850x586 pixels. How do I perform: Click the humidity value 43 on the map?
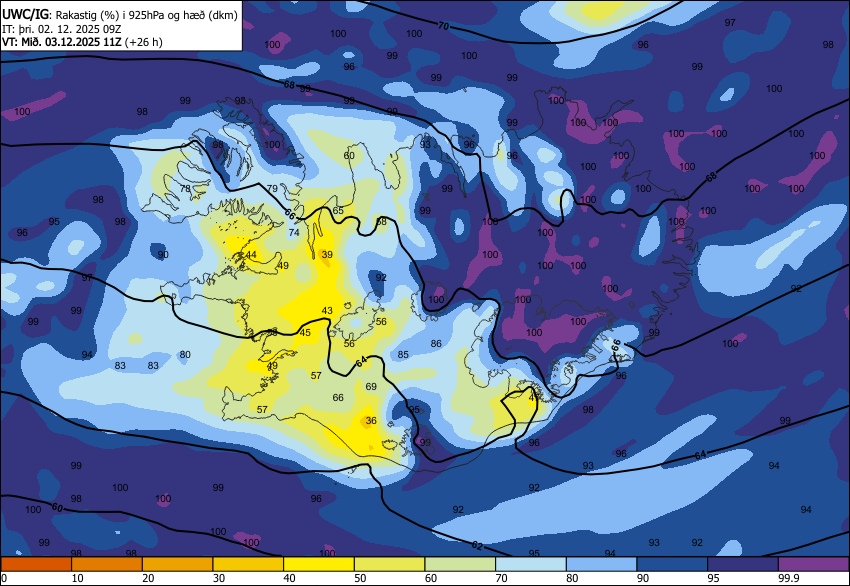pyautogui.click(x=327, y=311)
